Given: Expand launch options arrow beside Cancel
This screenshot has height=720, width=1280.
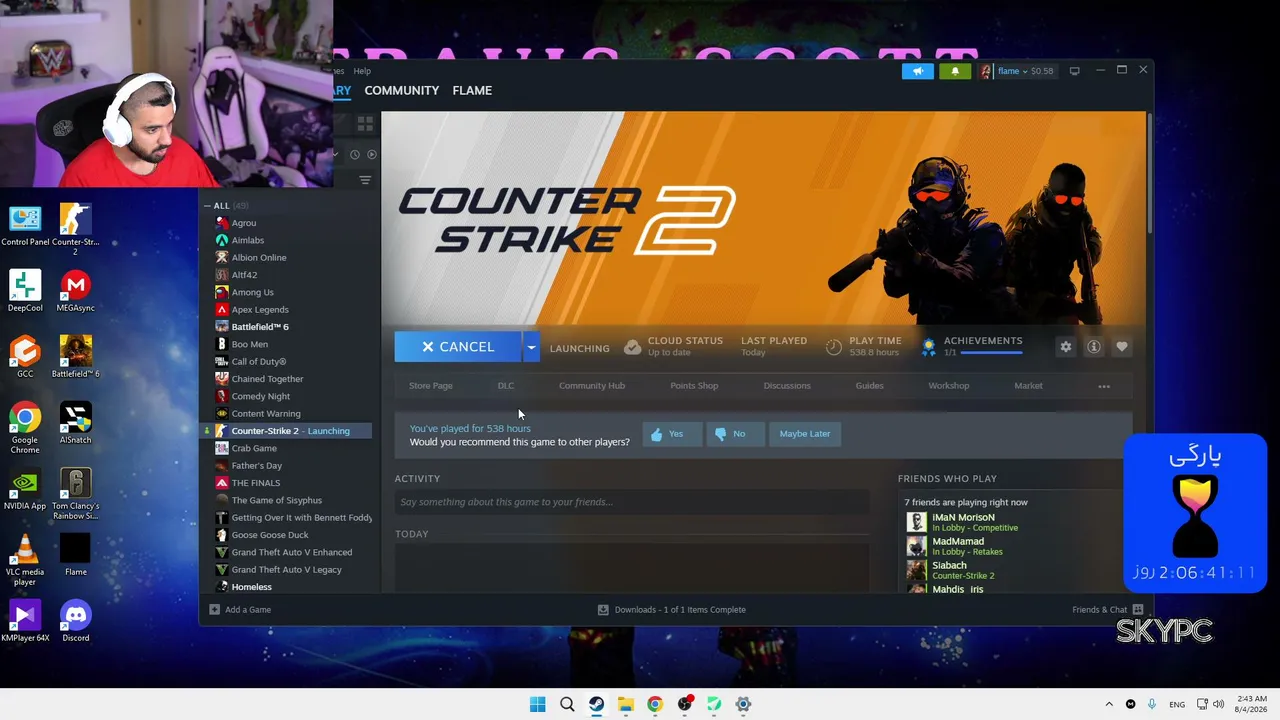Looking at the screenshot, I should pyautogui.click(x=531, y=347).
